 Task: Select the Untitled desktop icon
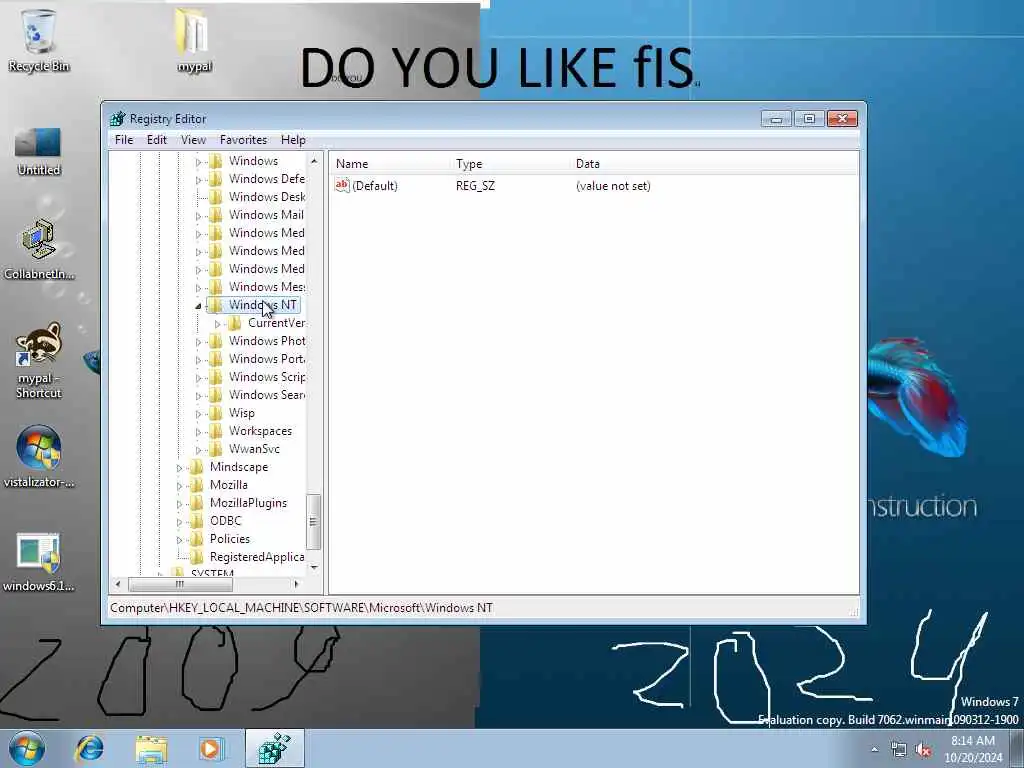click(39, 152)
